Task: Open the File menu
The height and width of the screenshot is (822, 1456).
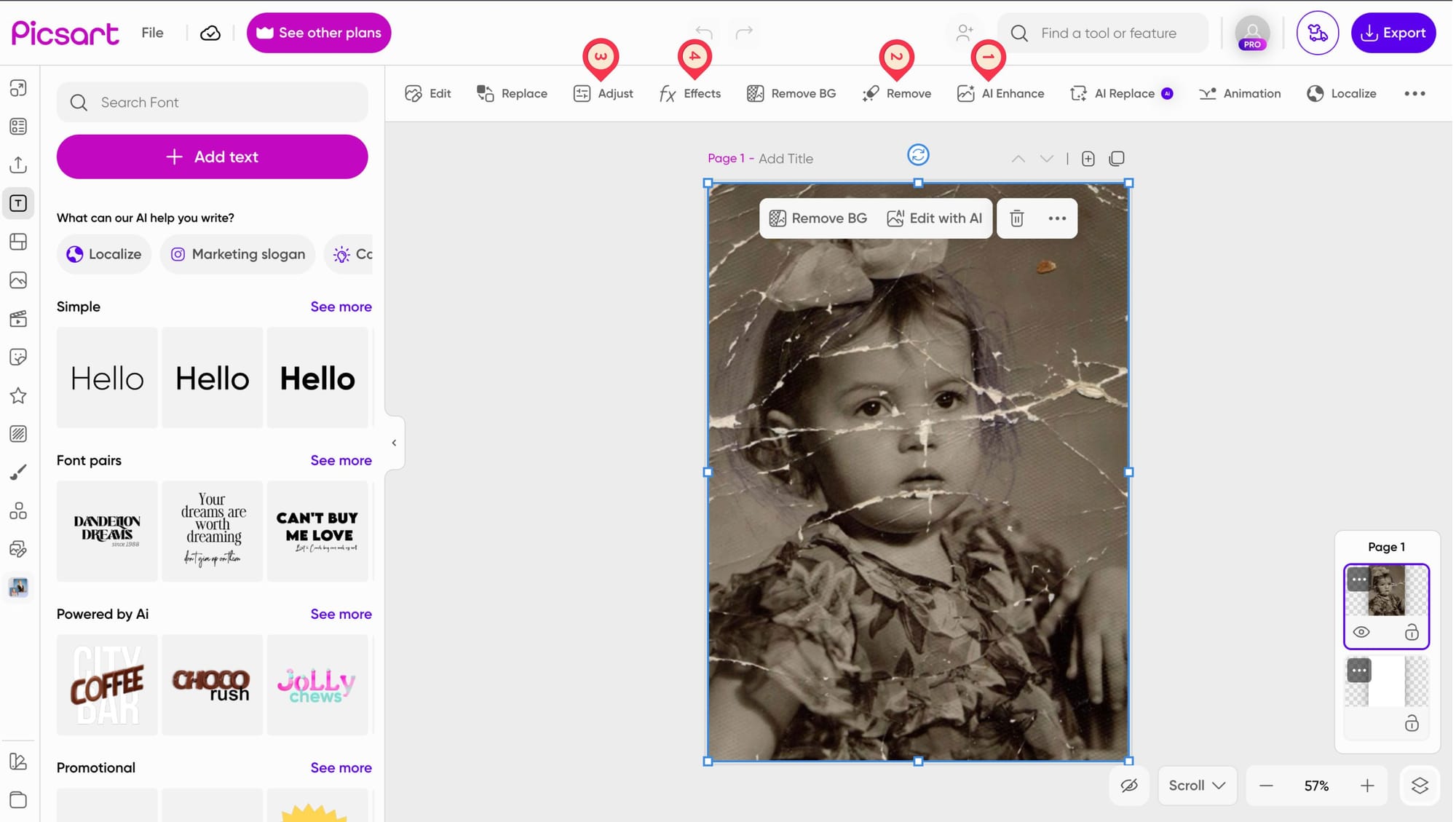Action: point(152,33)
